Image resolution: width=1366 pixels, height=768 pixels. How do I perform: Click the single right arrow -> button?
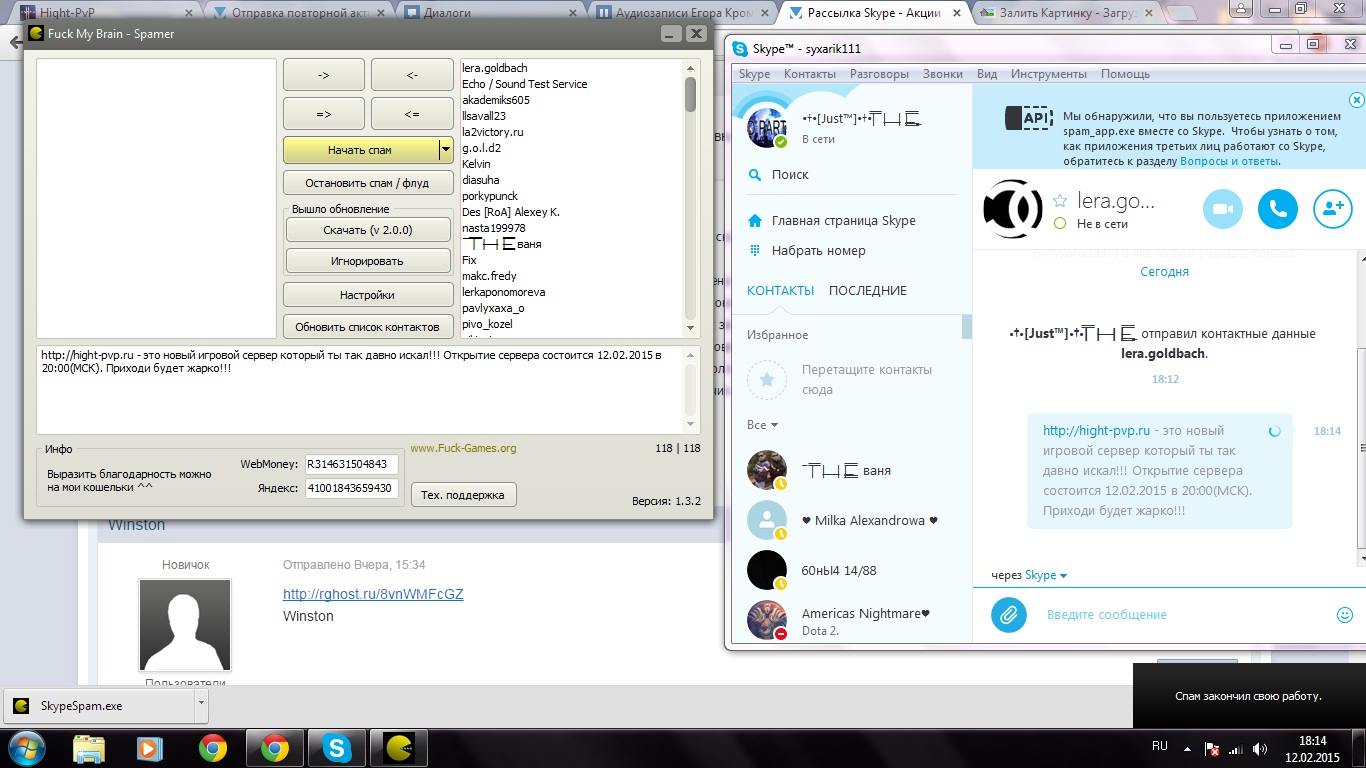point(324,75)
